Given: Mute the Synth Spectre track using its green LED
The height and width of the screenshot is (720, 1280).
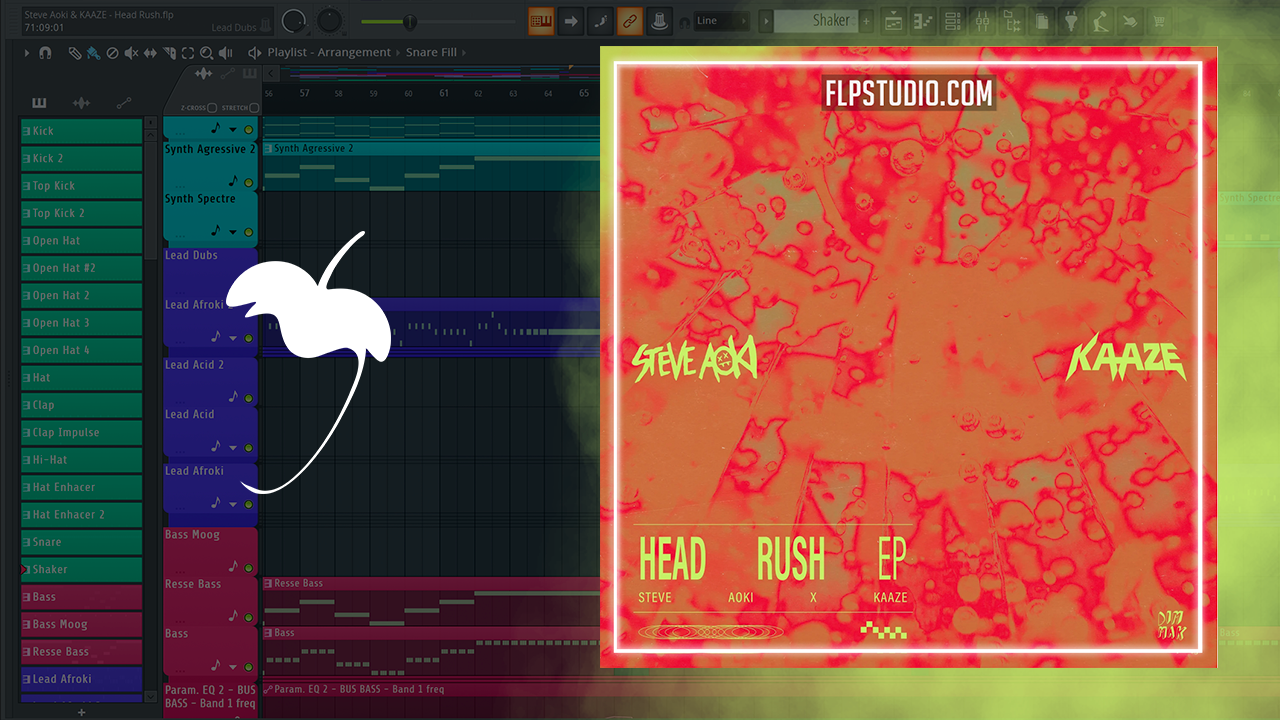Looking at the screenshot, I should pyautogui.click(x=248, y=229).
